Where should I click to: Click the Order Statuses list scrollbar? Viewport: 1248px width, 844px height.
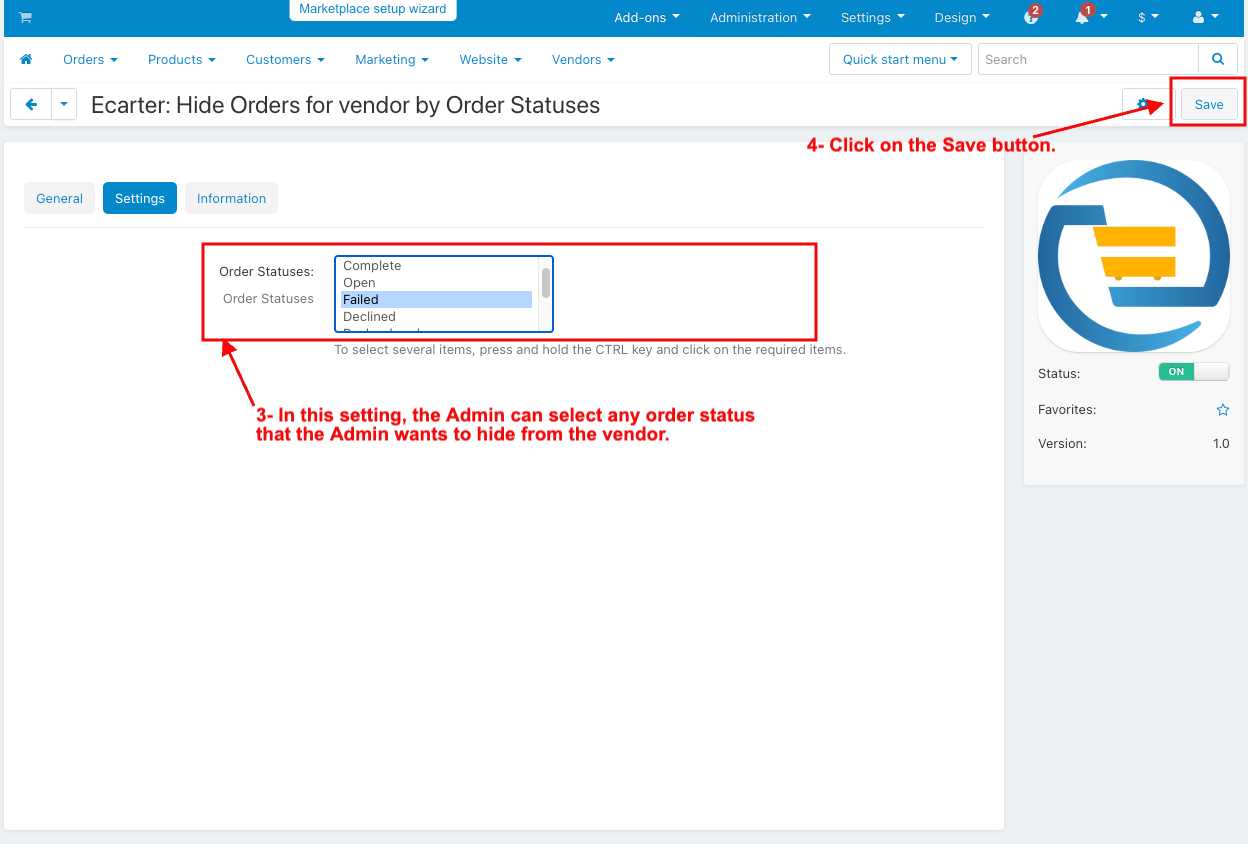tap(545, 283)
